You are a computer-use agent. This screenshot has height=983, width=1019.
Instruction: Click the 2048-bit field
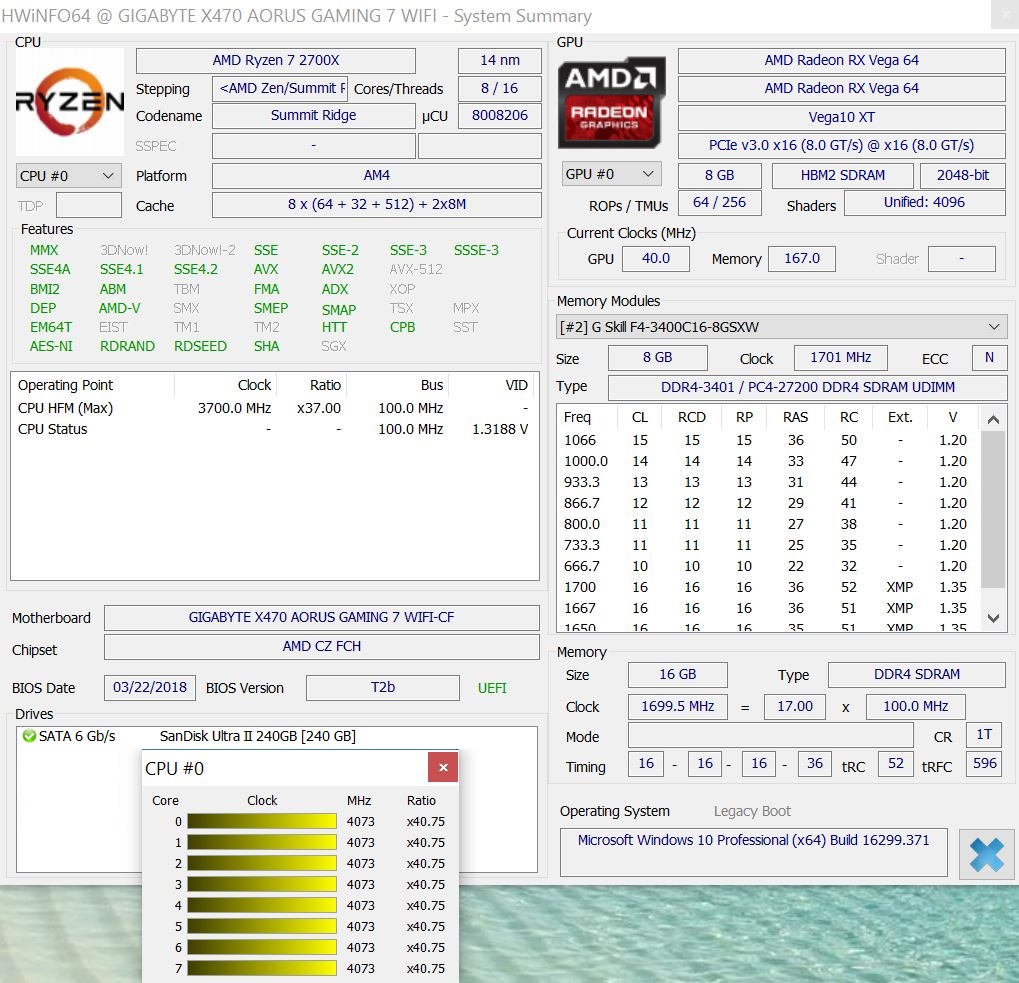(x=962, y=175)
